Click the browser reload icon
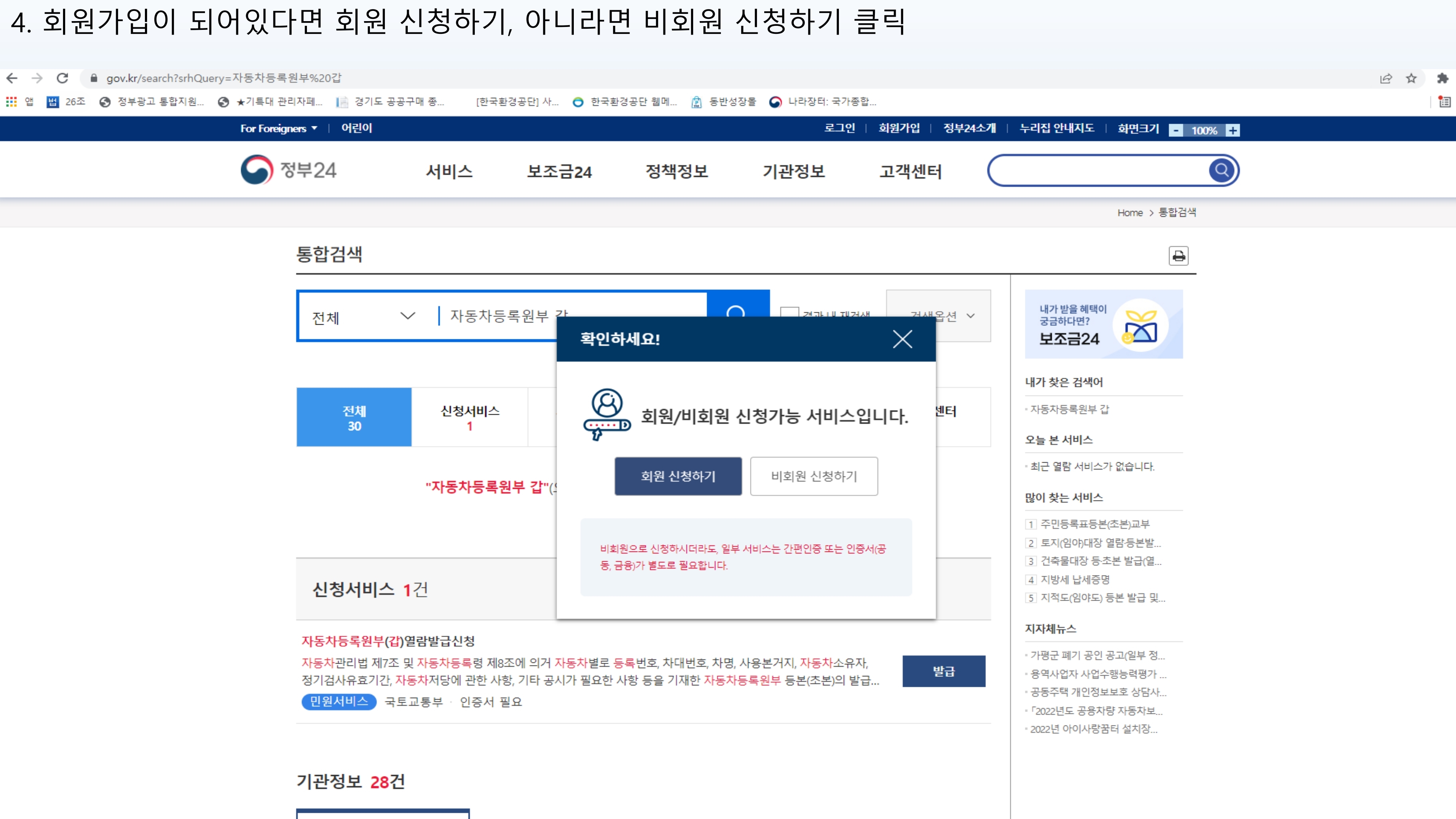Screen dimensions: 1456x819 coord(63,78)
